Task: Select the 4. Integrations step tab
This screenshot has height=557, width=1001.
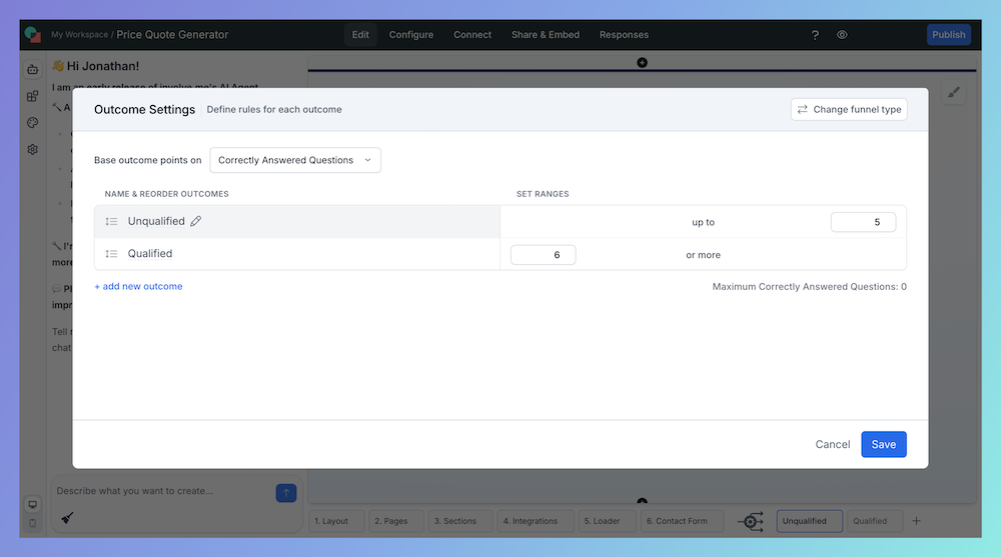Action: click(535, 521)
